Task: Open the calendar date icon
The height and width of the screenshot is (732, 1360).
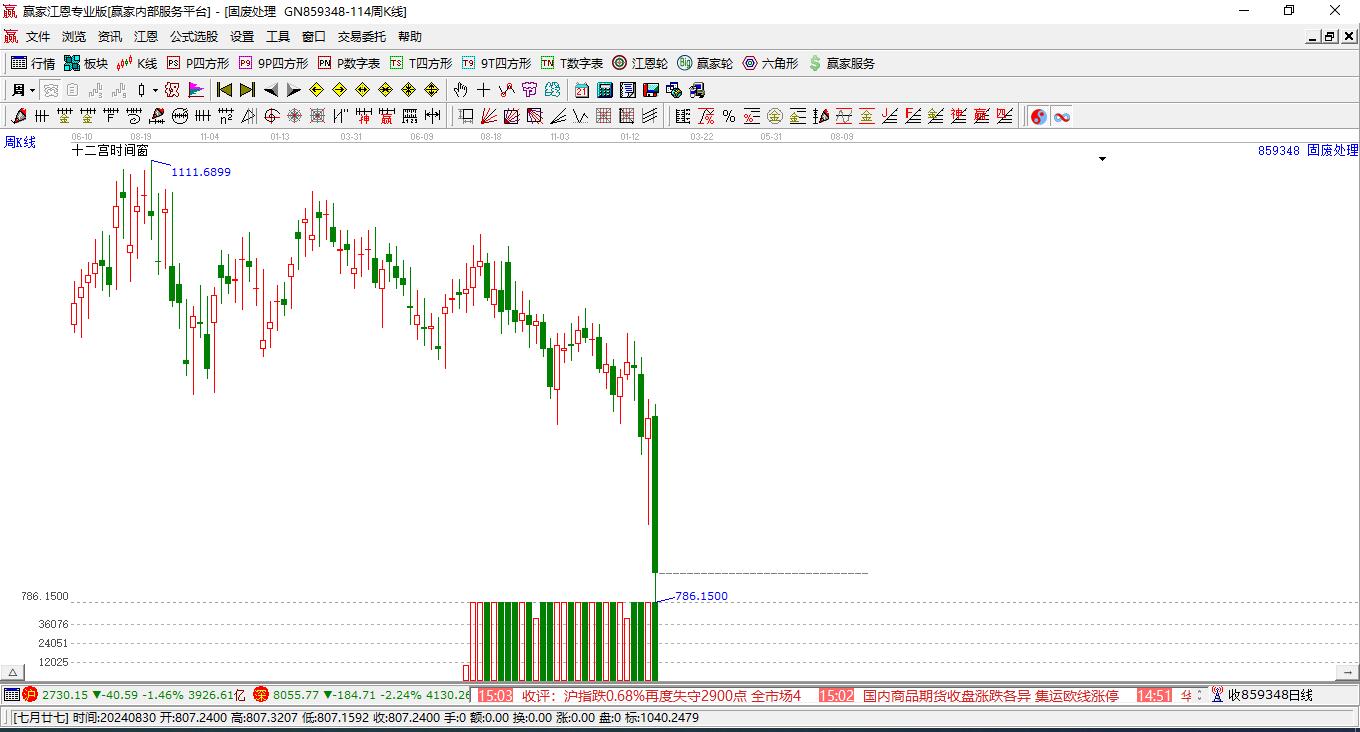Action: click(581, 90)
